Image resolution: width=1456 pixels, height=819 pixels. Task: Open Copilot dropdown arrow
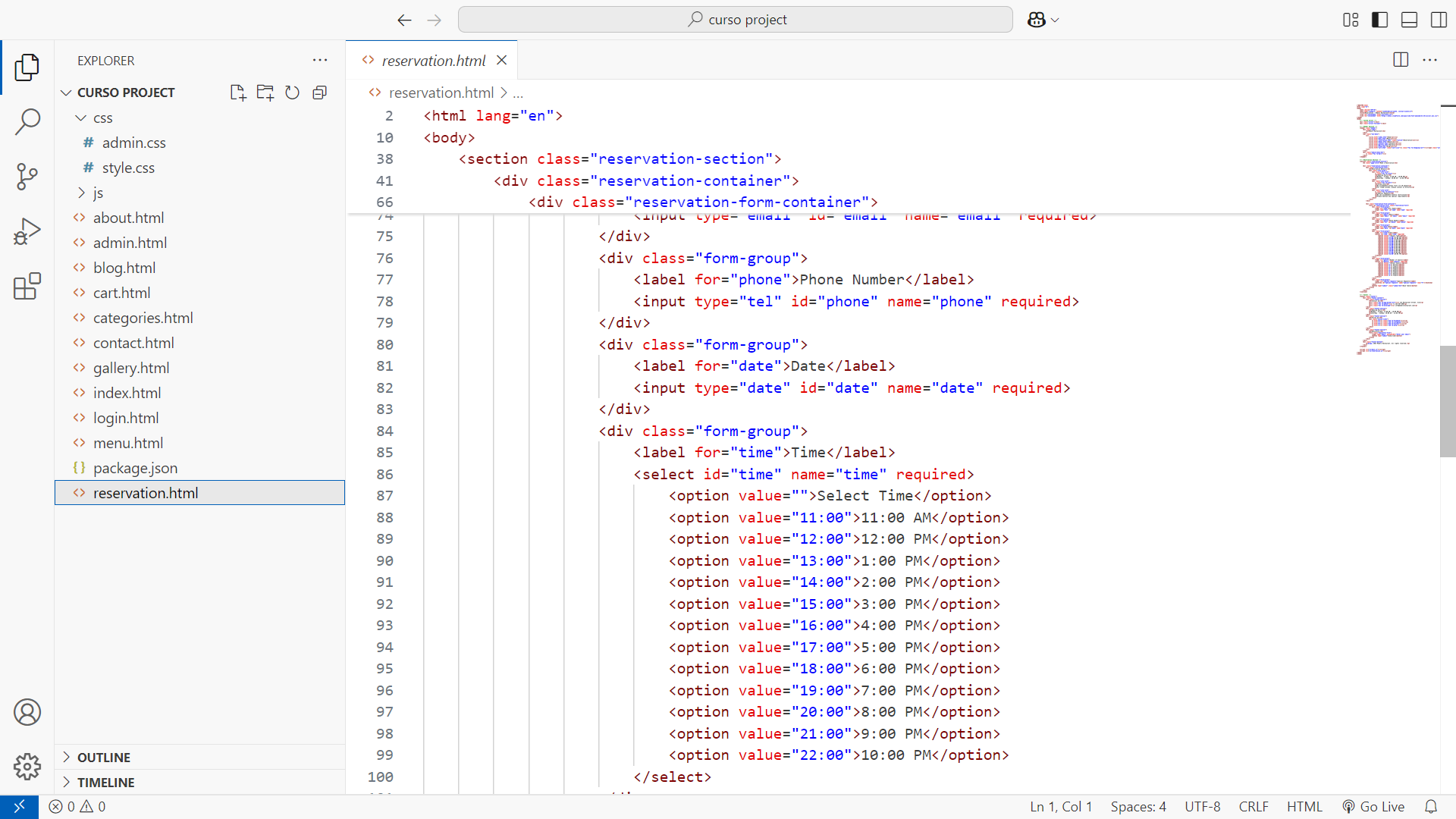(1055, 20)
